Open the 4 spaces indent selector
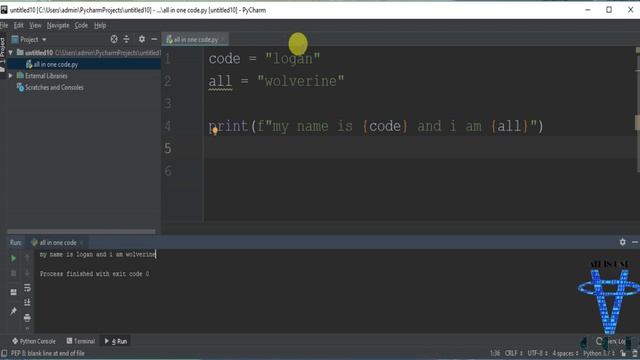640x360 pixels. 565,353
